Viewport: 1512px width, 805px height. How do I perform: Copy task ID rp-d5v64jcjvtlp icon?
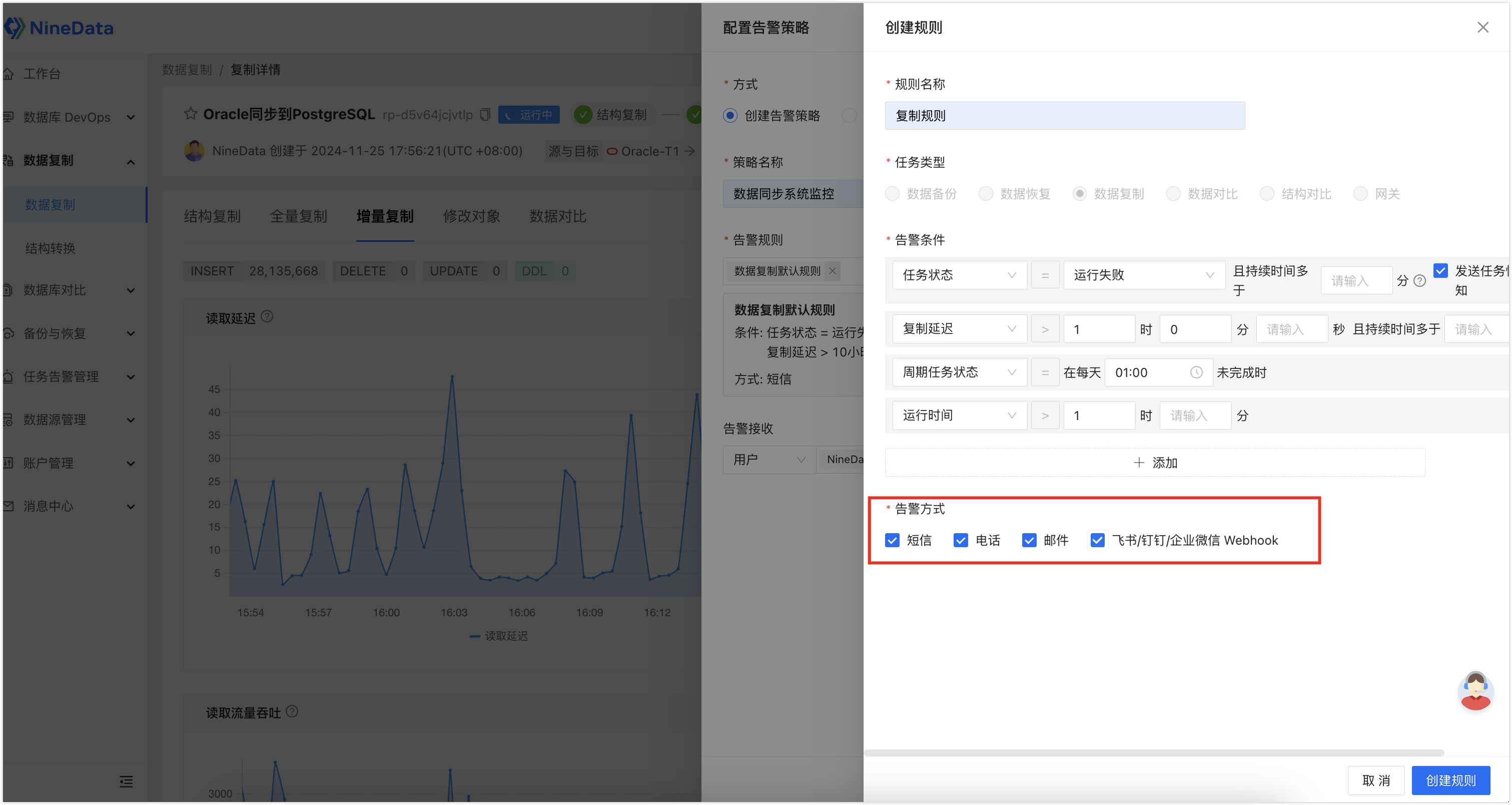coord(485,115)
